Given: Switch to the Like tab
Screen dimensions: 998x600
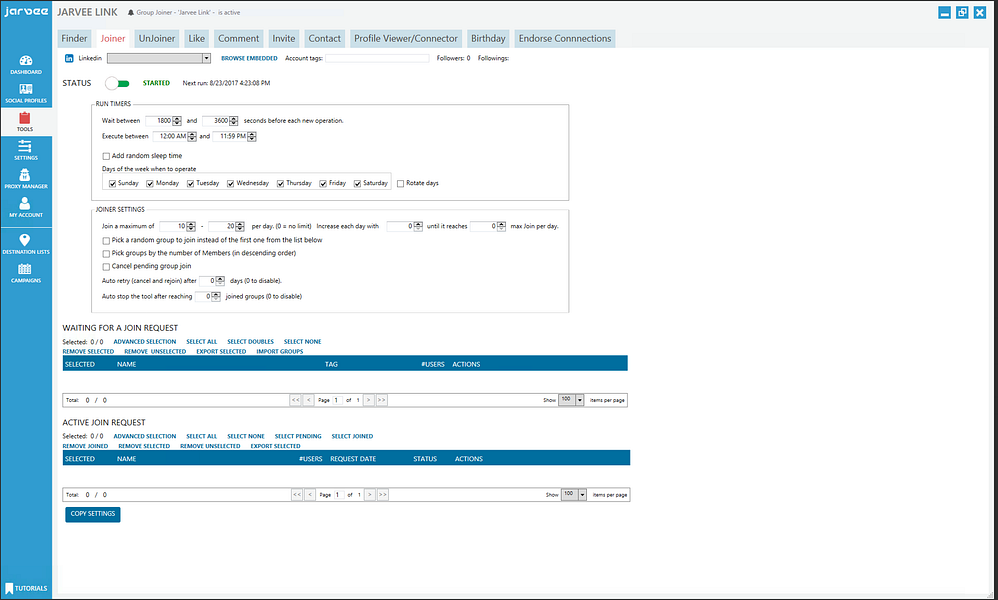Looking at the screenshot, I should [197, 38].
